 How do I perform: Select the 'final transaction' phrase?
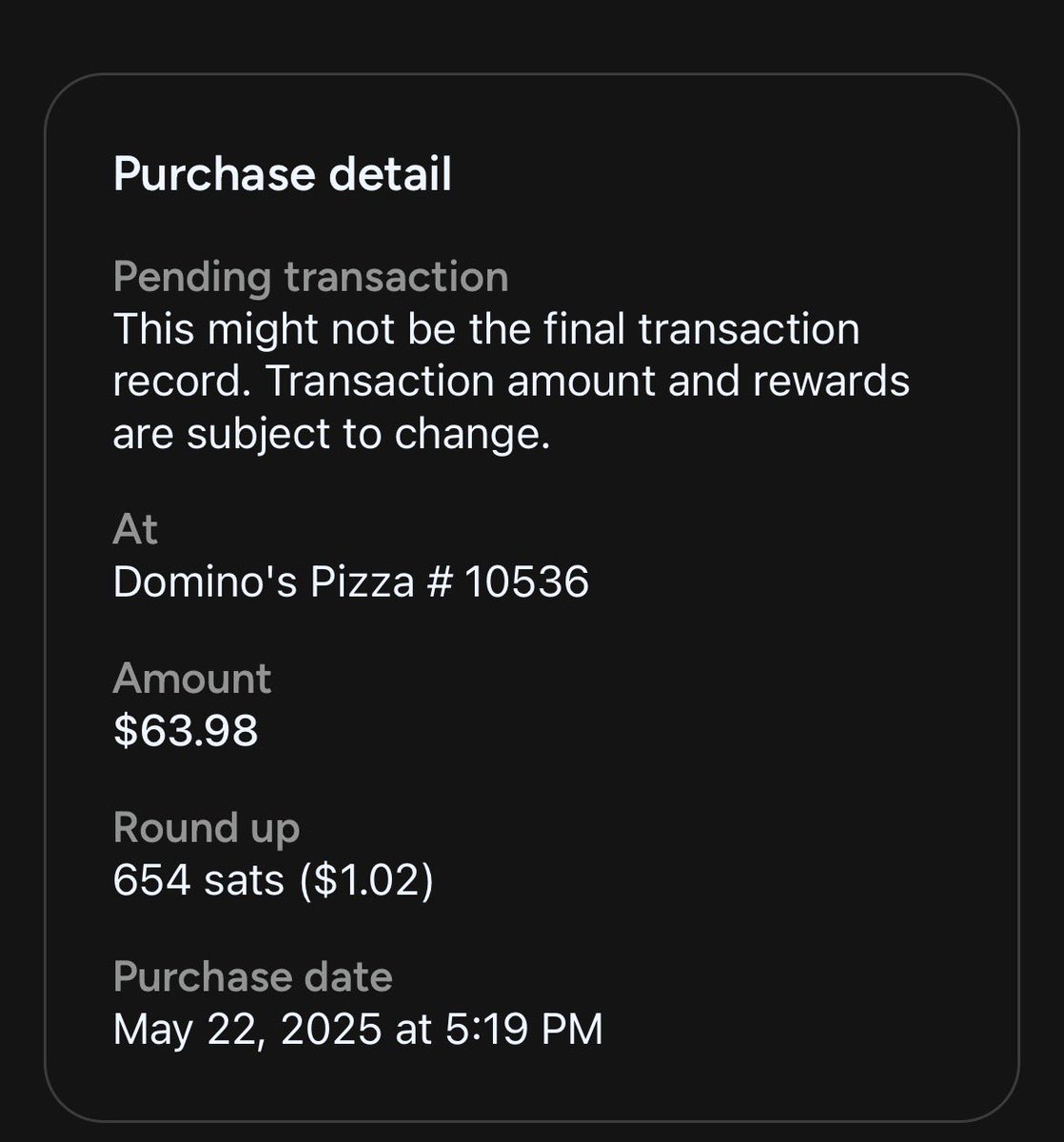741,330
